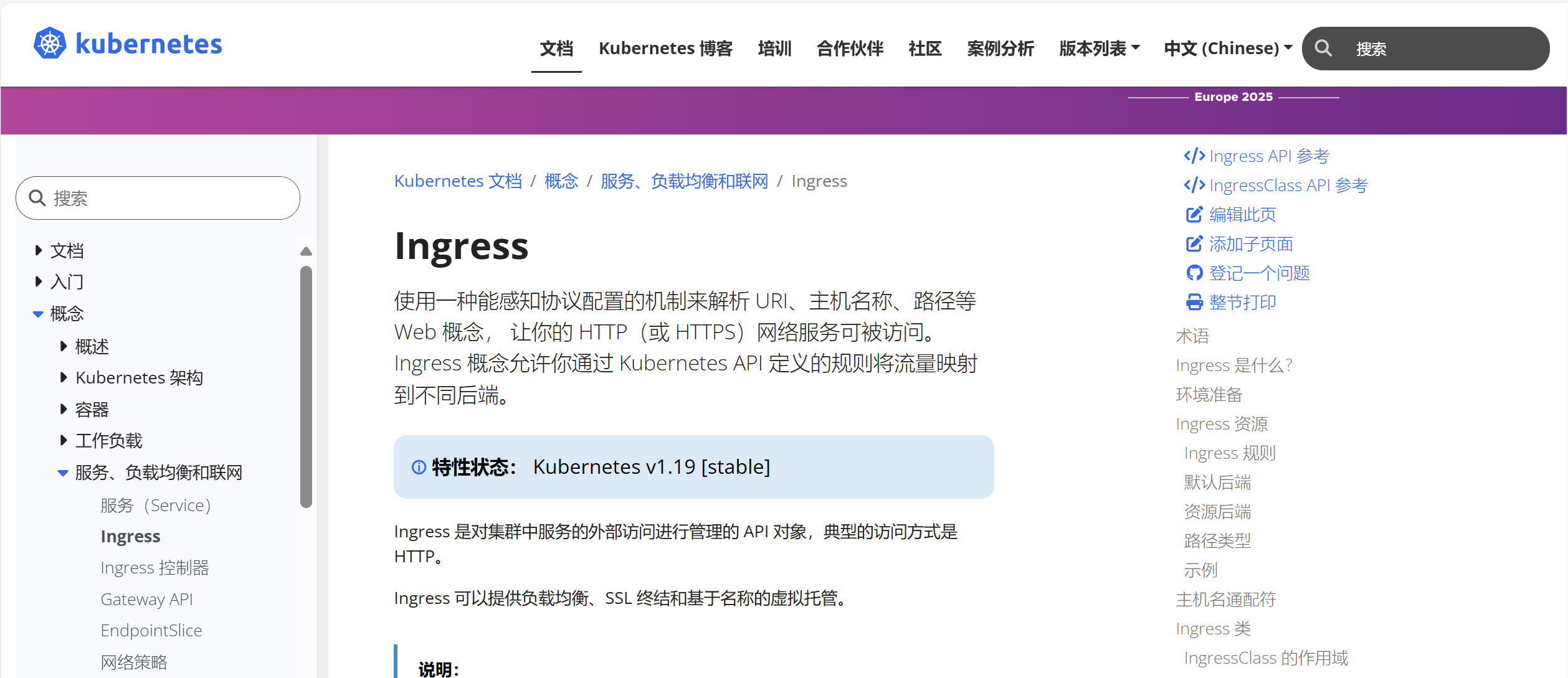
Task: Expand the Kubernetes 架构 subsection
Action: [64, 377]
